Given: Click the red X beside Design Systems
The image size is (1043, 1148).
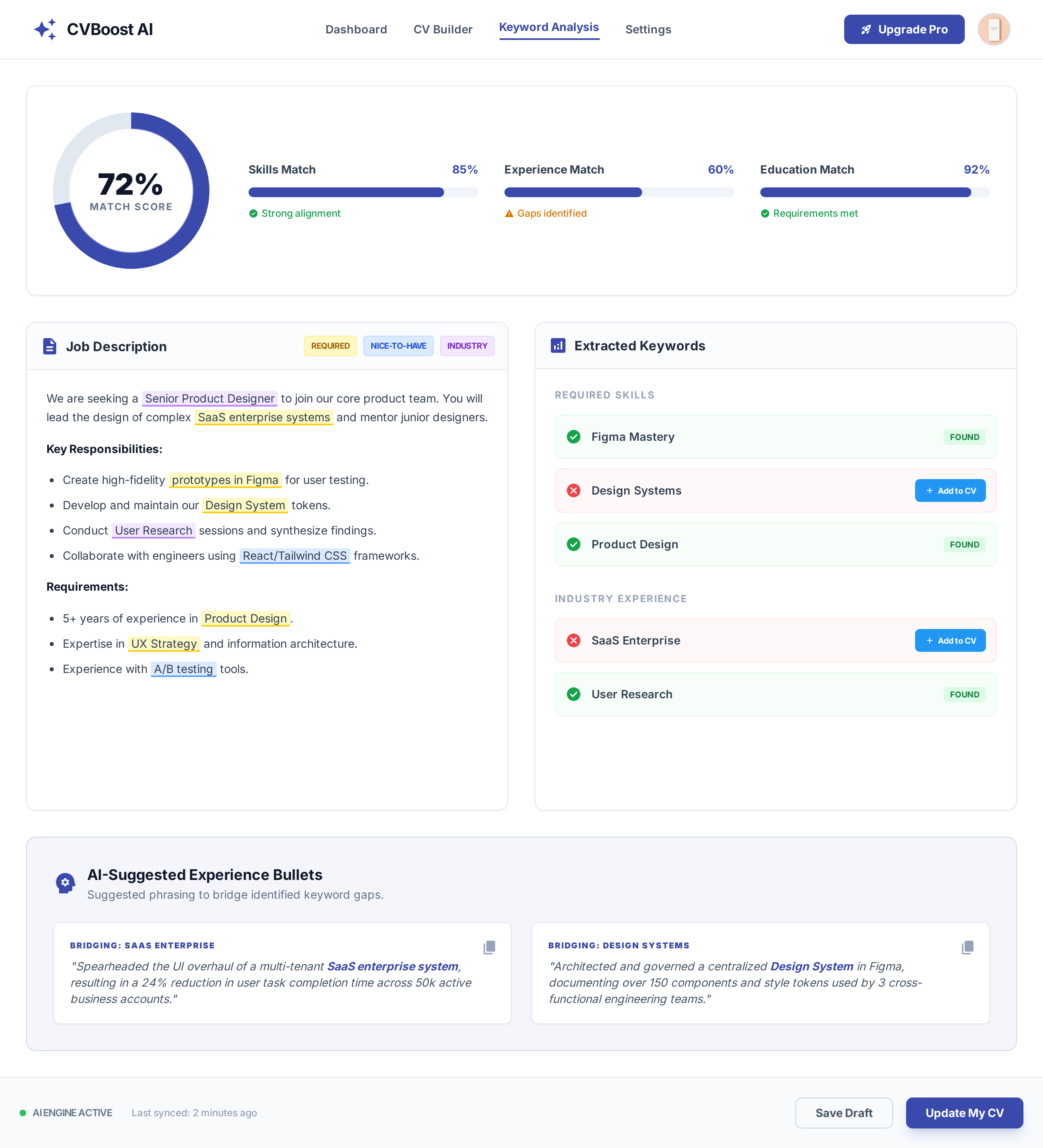Looking at the screenshot, I should pos(573,490).
